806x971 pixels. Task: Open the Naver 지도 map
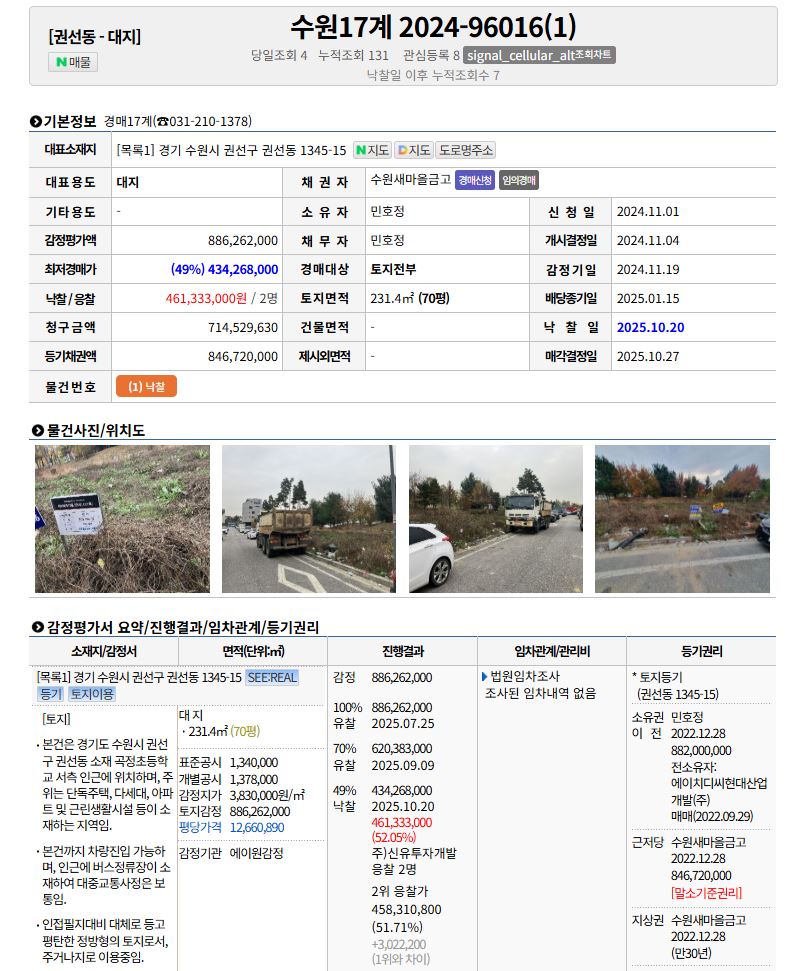pyautogui.click(x=372, y=150)
